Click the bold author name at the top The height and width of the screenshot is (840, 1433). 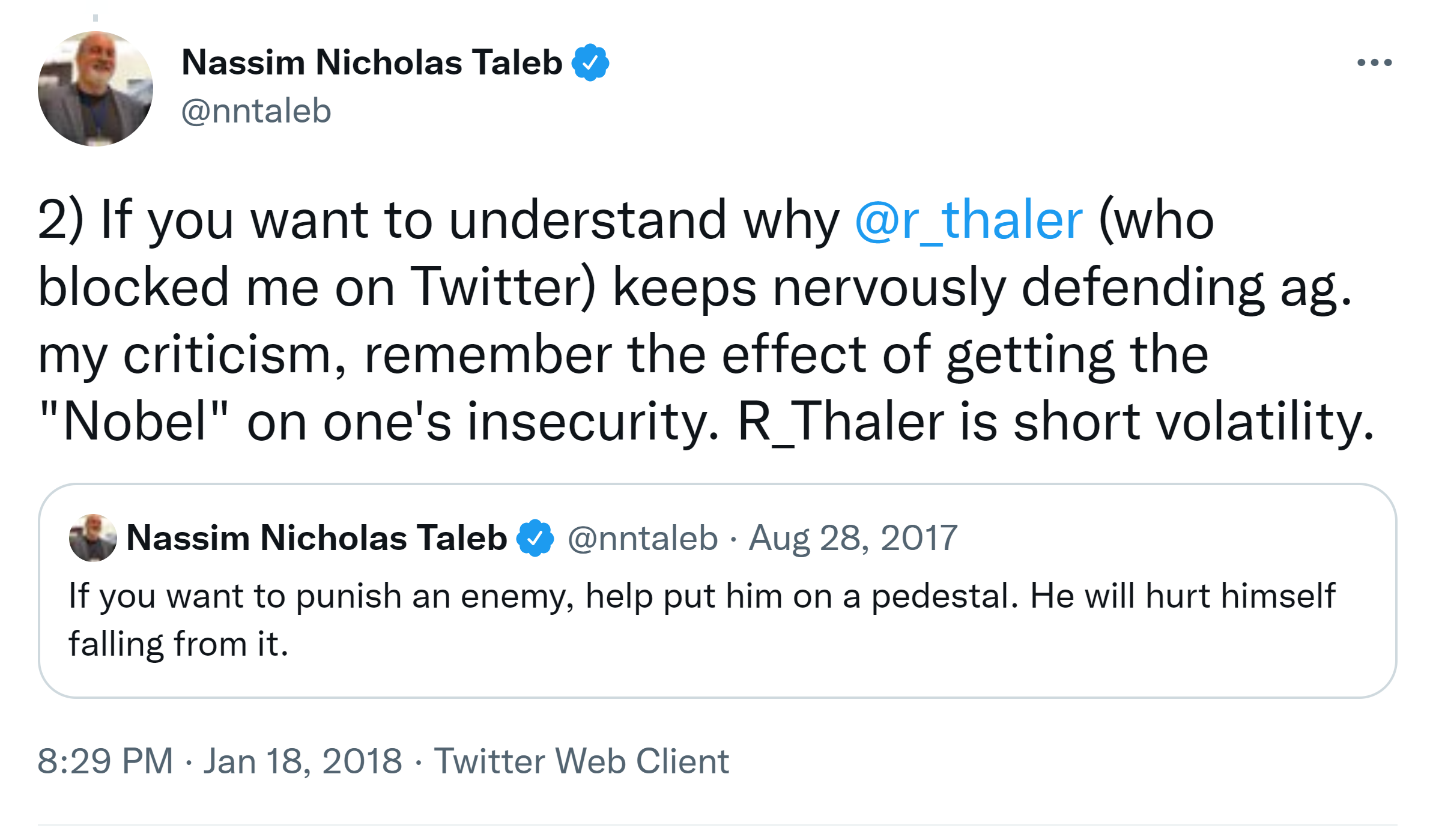pyautogui.click(x=372, y=62)
